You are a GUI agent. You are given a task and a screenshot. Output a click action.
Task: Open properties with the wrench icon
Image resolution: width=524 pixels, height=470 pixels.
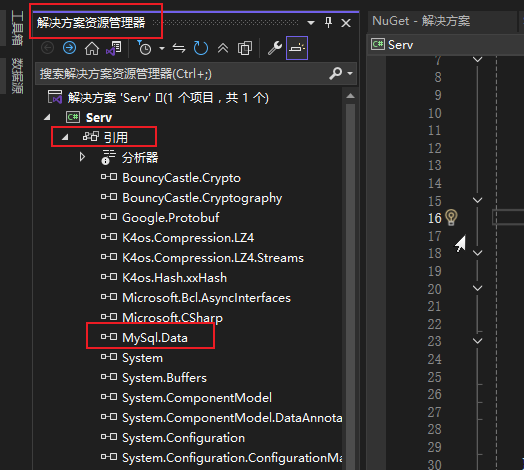[x=275, y=48]
